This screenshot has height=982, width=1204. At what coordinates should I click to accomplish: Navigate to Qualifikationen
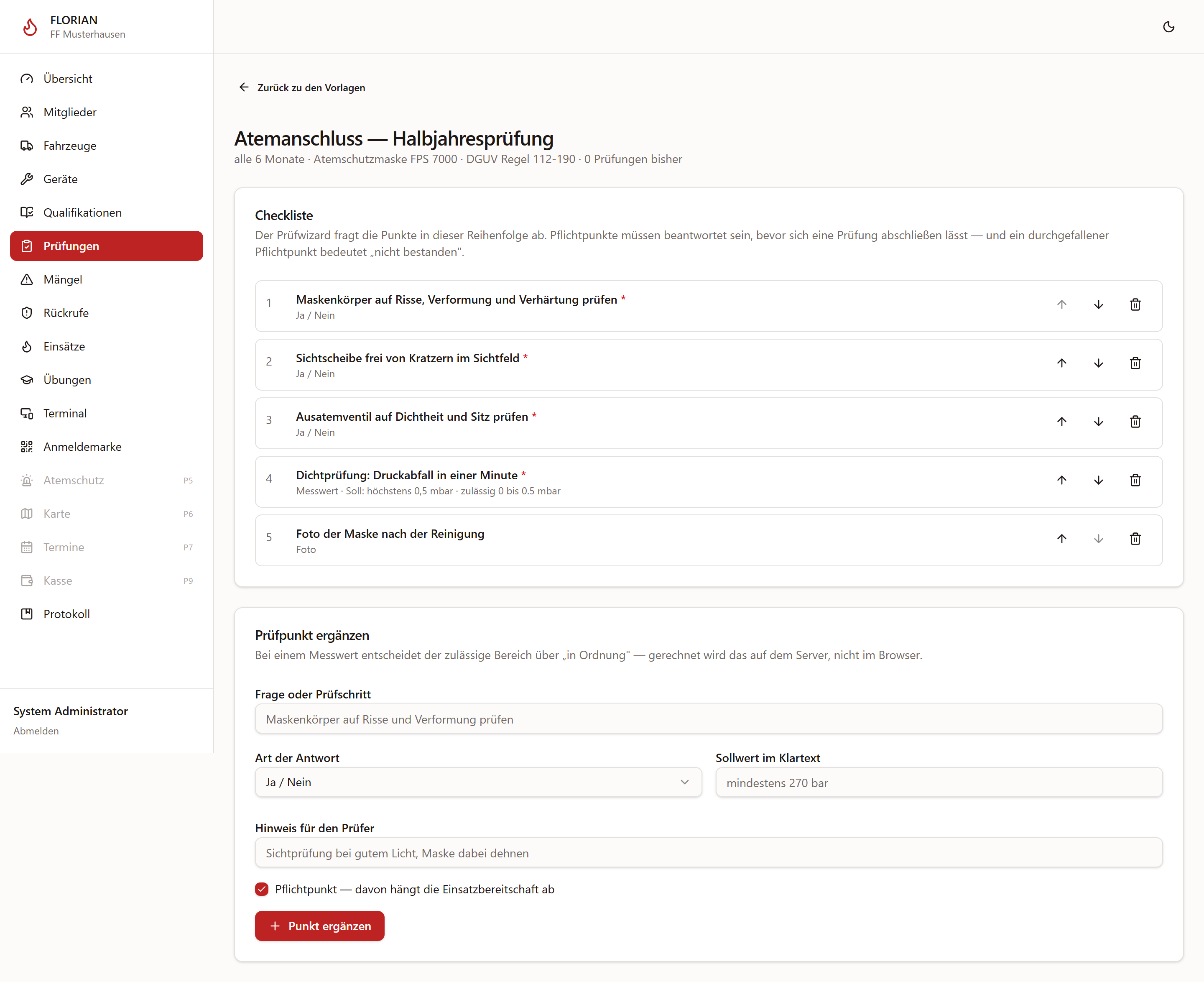pos(106,213)
